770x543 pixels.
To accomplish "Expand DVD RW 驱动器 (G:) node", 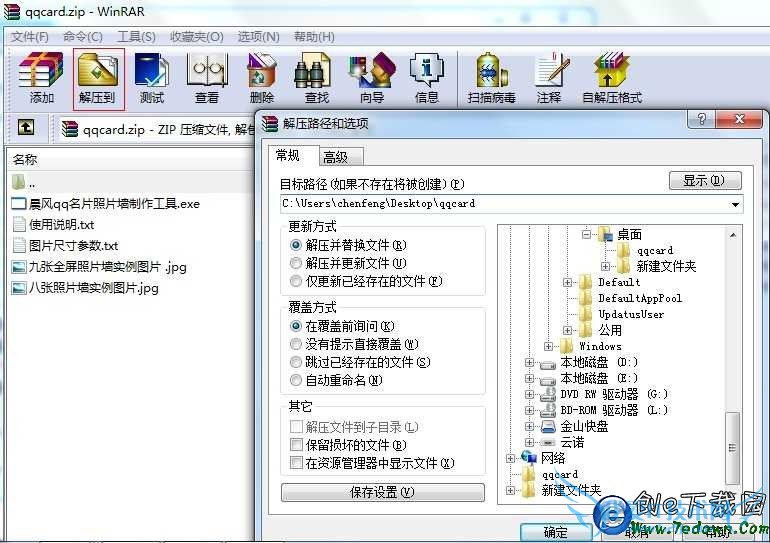I will [x=529, y=394].
